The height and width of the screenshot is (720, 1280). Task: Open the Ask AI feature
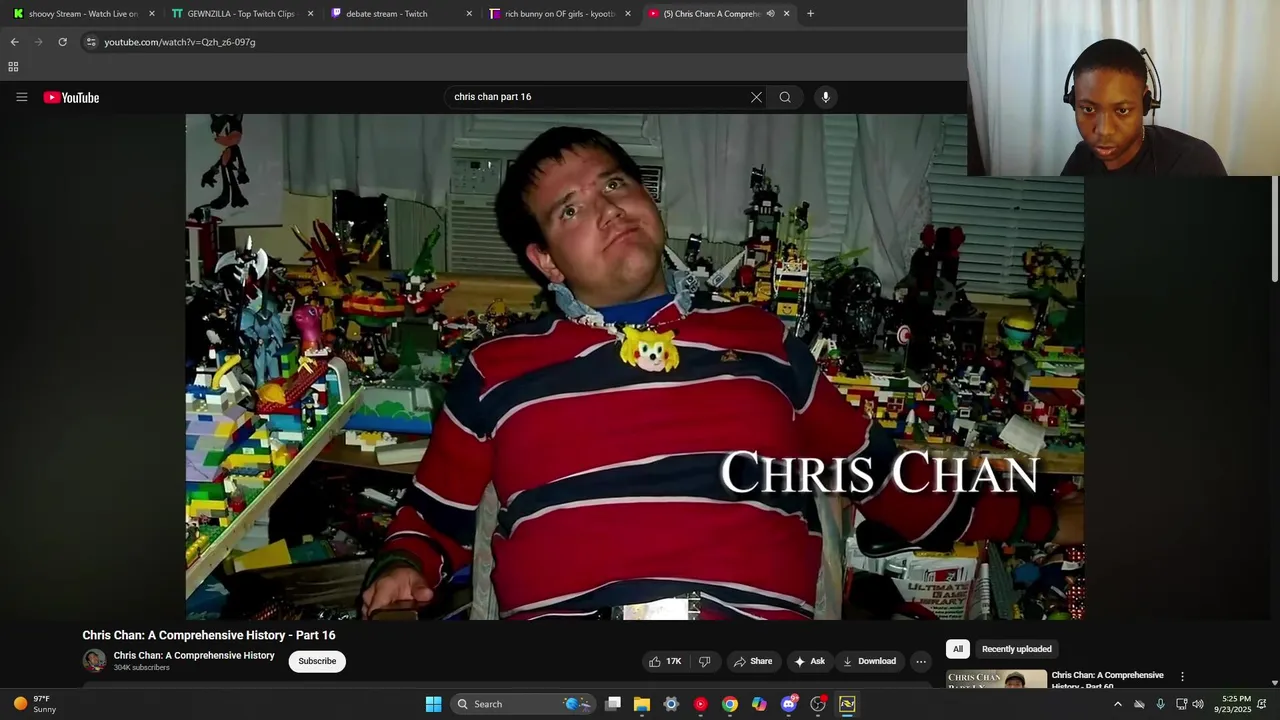click(809, 661)
